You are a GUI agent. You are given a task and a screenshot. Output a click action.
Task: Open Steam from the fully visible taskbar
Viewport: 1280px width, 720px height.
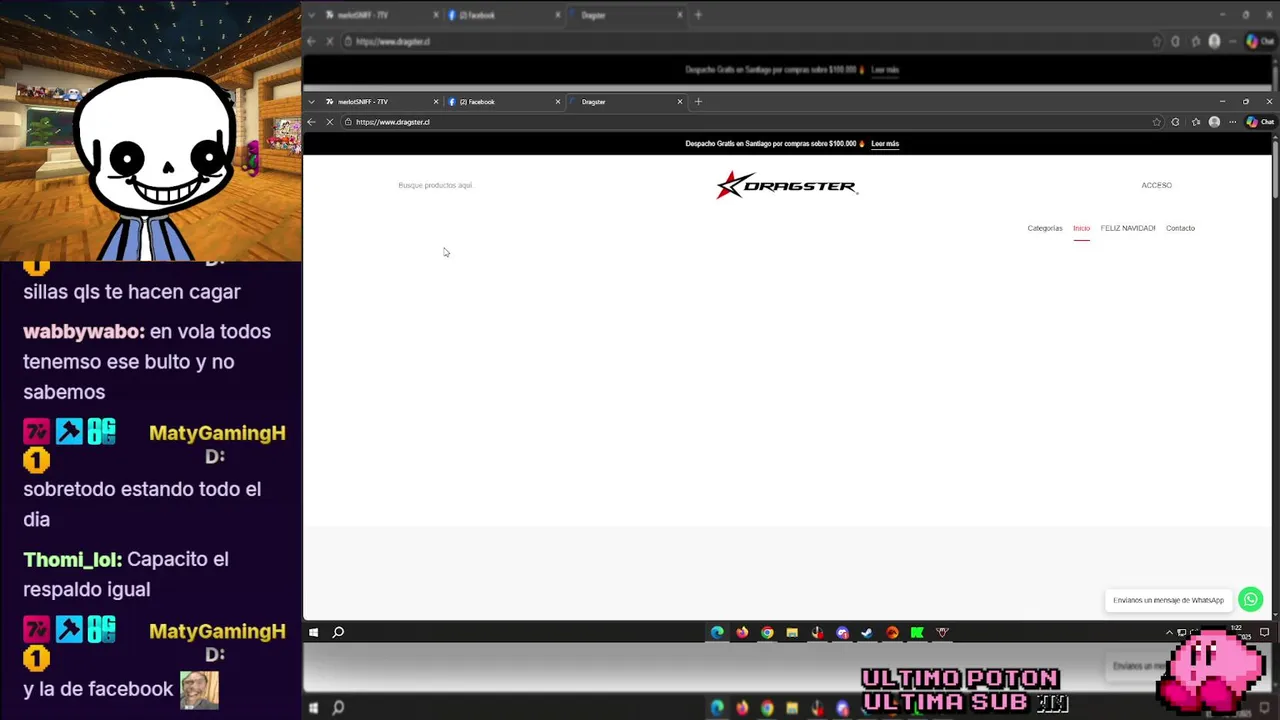[867, 632]
